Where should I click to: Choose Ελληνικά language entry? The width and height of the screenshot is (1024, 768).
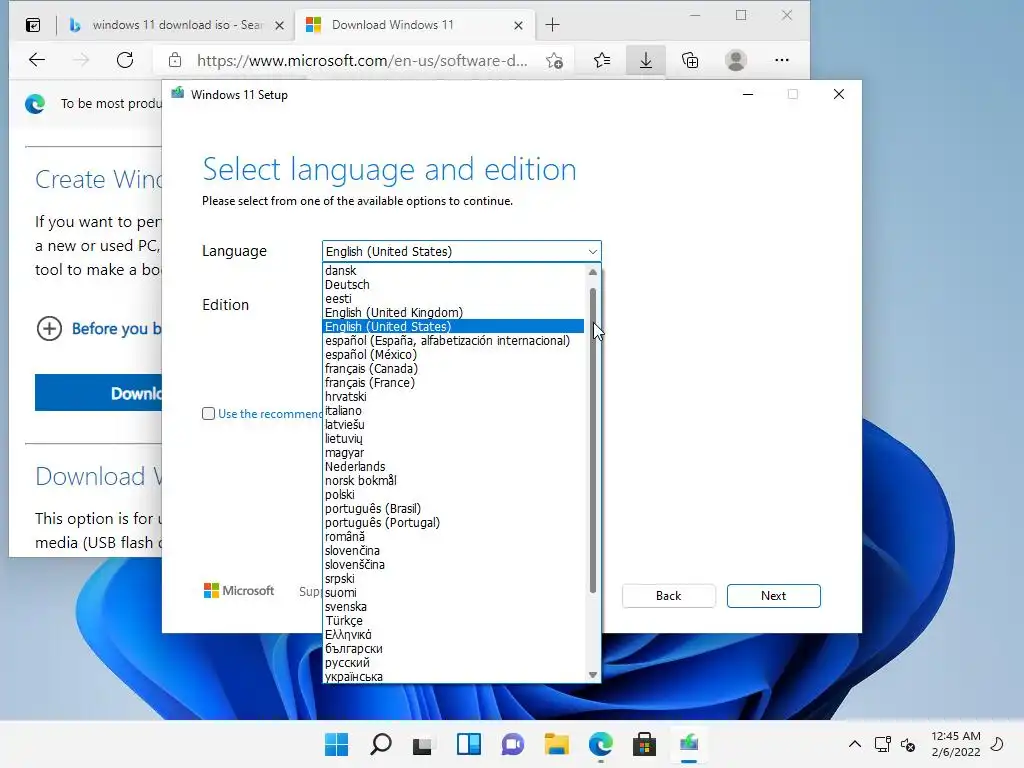tap(454, 635)
